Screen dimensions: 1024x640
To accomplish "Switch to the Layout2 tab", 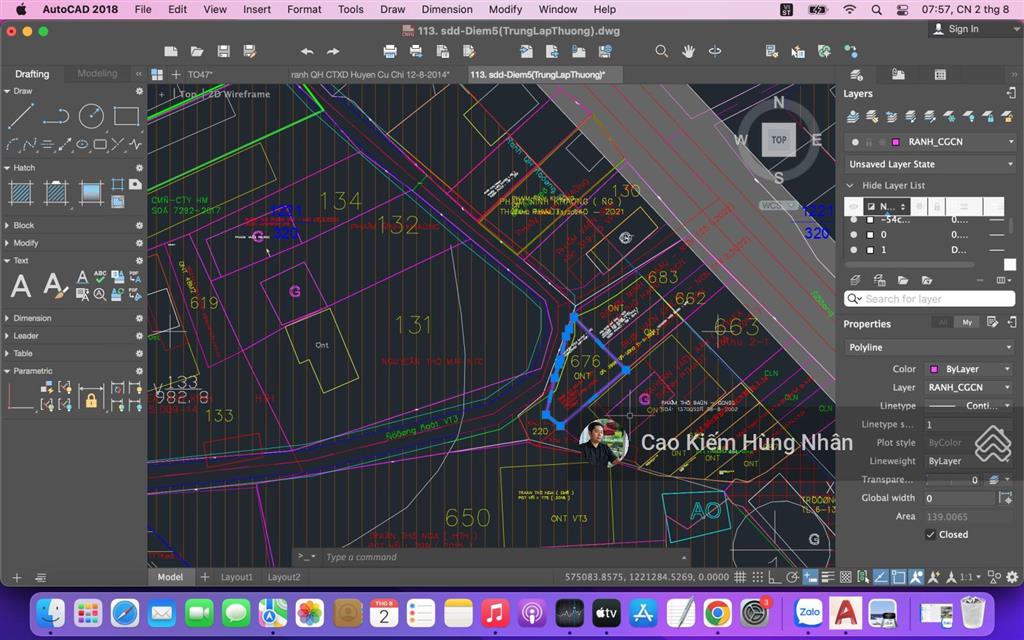I will [x=284, y=577].
